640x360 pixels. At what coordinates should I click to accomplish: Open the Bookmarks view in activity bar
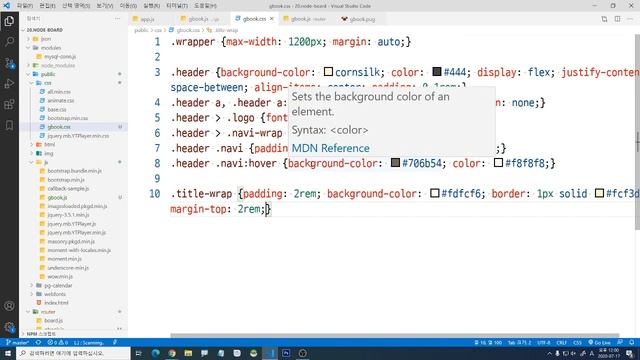(x=9, y=125)
